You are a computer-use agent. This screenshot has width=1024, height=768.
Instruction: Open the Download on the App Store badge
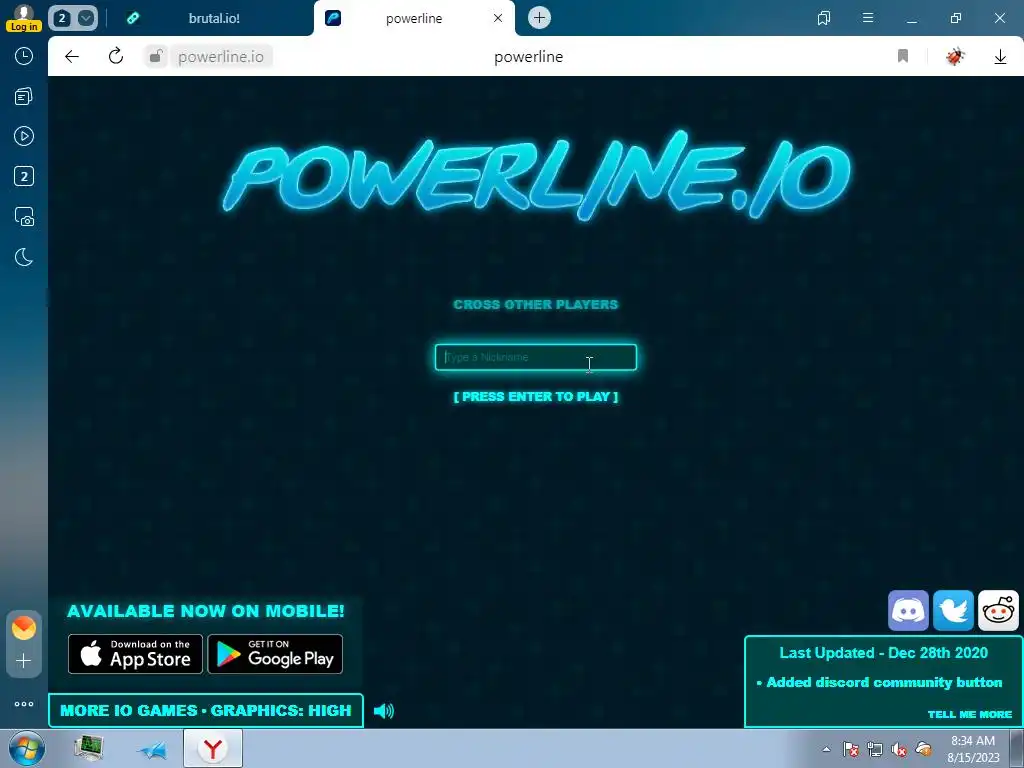135,654
